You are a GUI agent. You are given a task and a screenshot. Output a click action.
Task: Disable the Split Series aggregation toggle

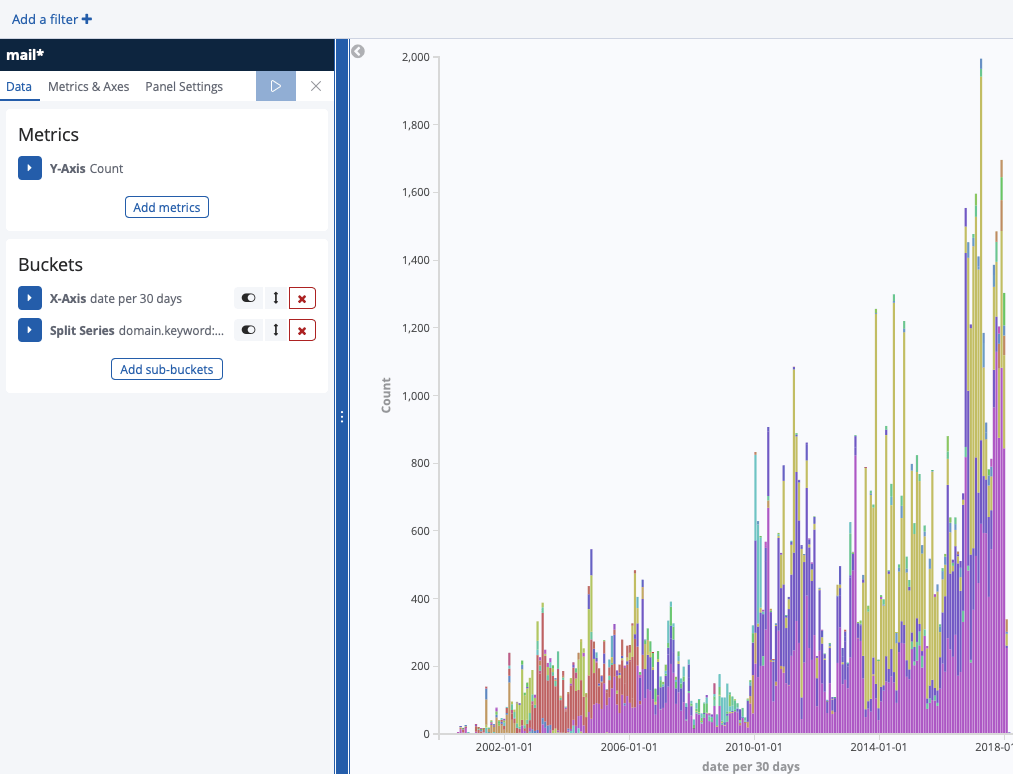(x=248, y=330)
